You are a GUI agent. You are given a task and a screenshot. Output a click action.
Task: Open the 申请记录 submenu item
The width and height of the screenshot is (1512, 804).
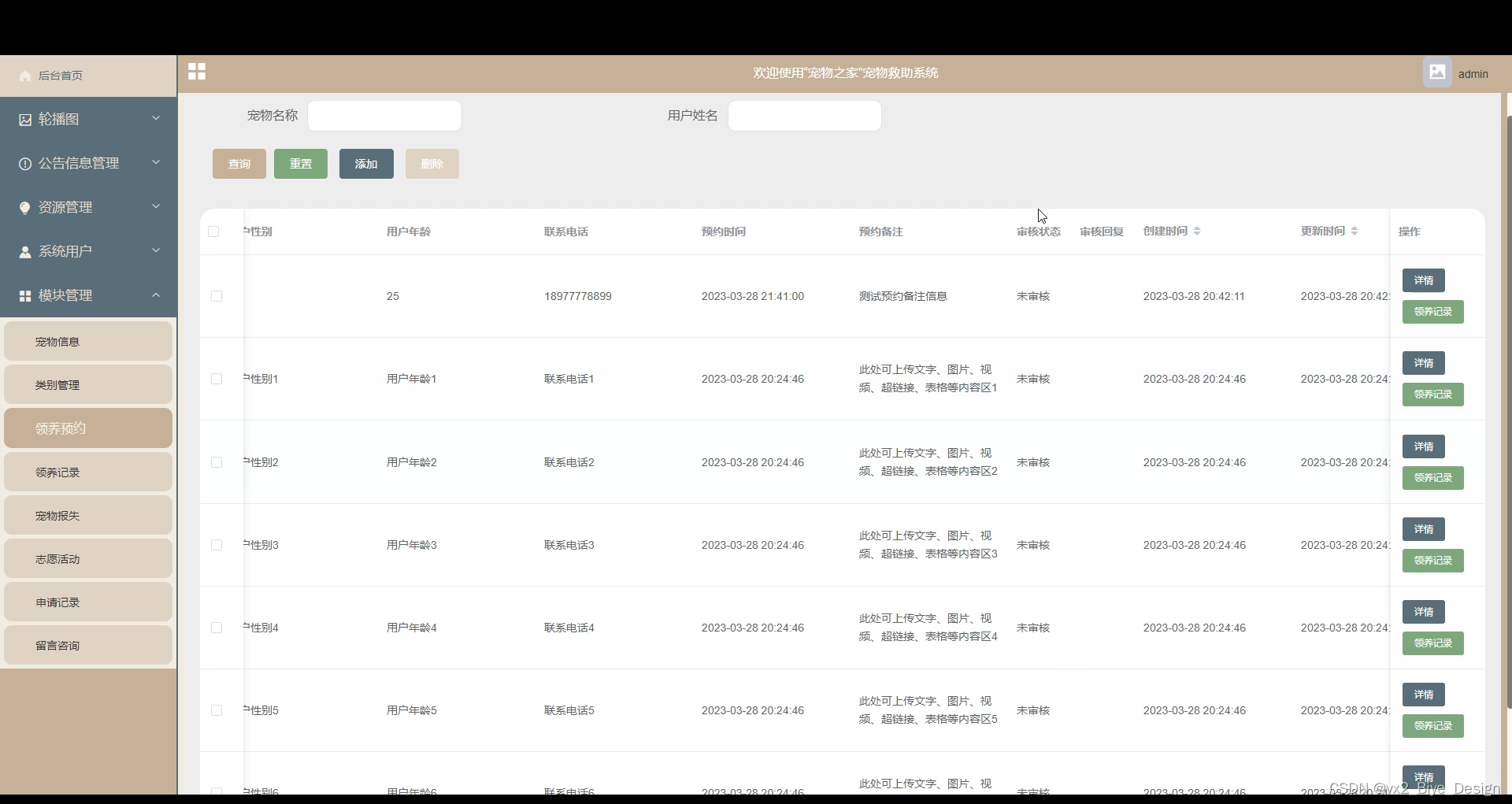(x=88, y=602)
